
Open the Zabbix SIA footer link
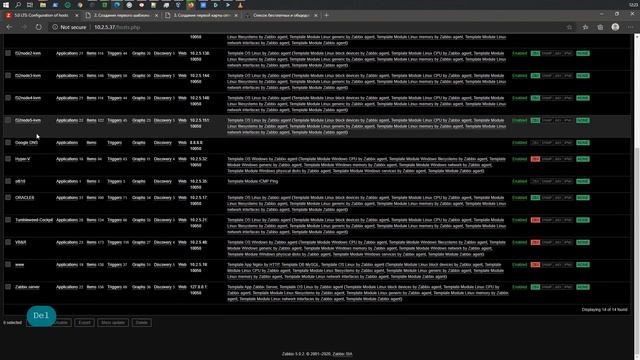pyautogui.click(x=342, y=354)
